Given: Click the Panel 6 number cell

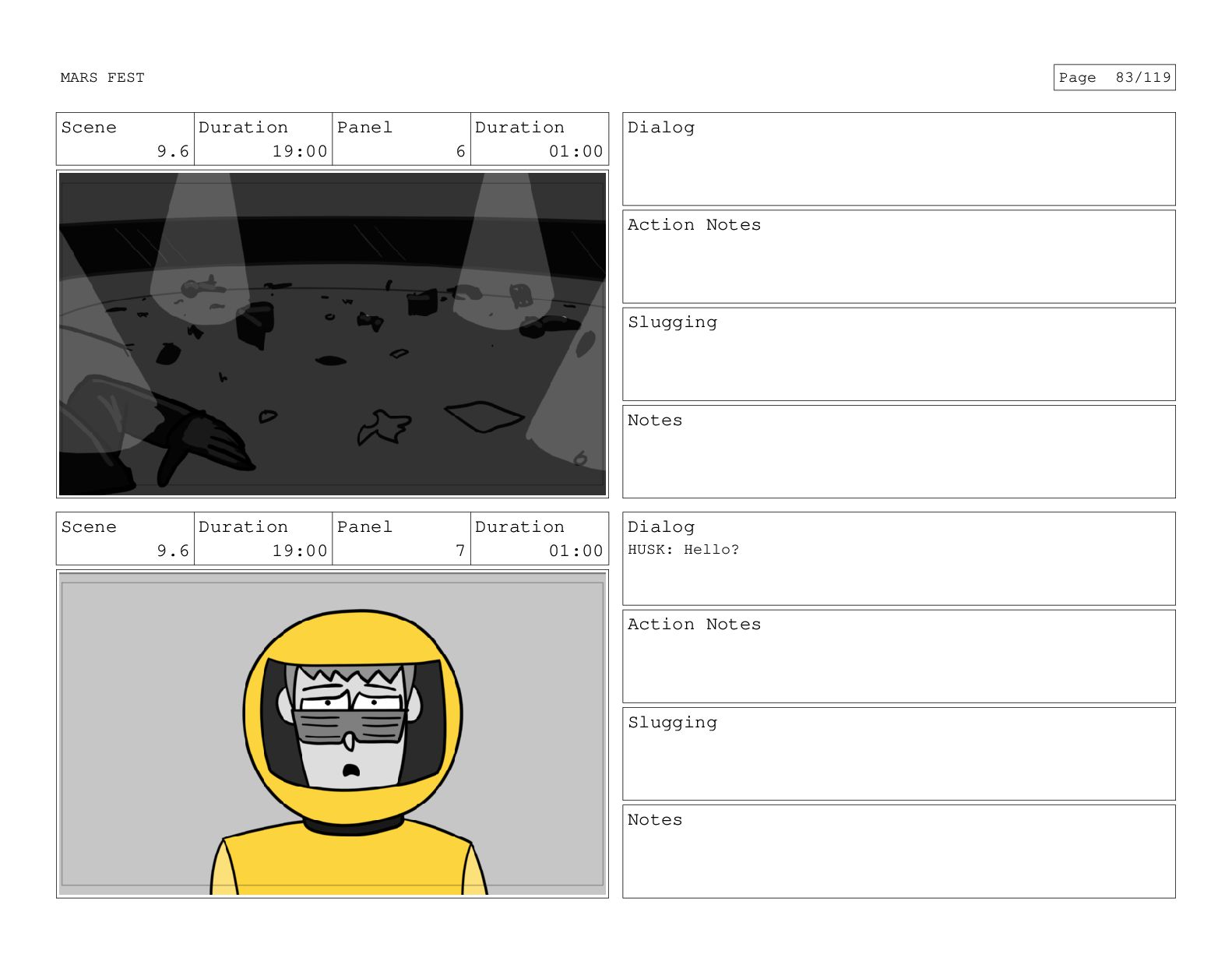Looking at the screenshot, I should [401, 139].
